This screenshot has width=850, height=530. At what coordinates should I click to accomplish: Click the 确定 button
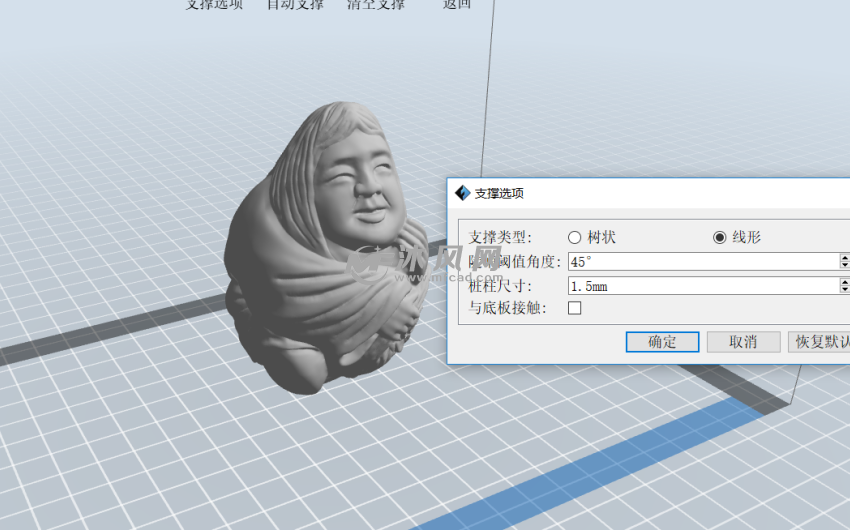click(662, 342)
